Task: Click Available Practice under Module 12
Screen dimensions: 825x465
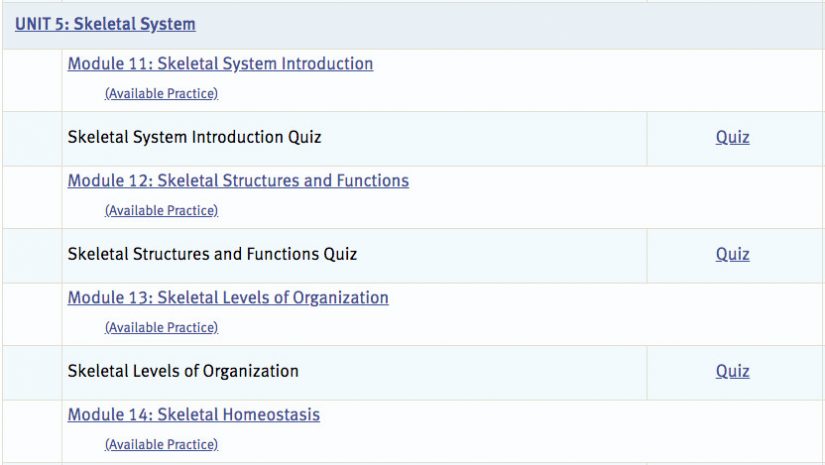Action: point(161,211)
